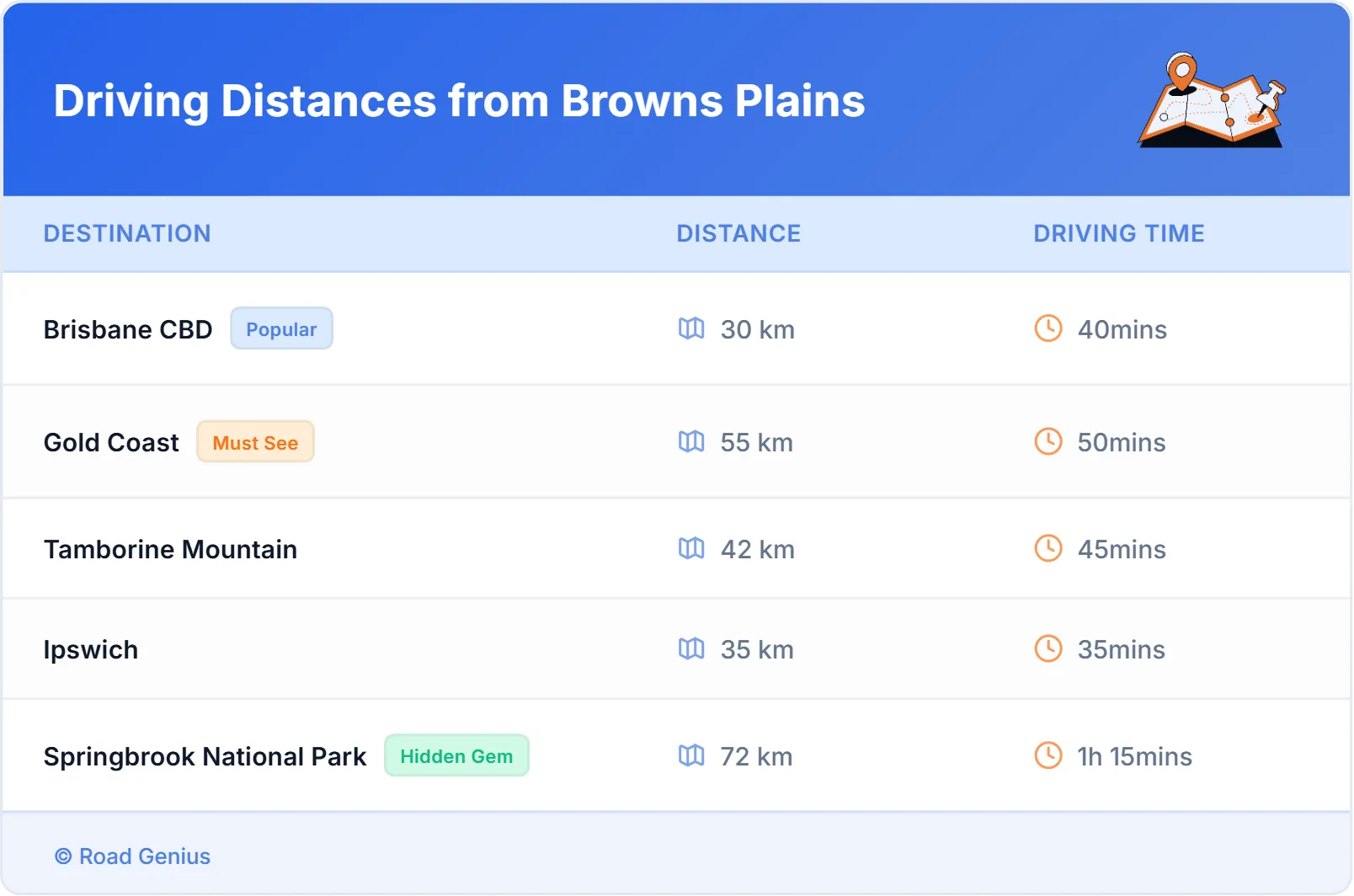Click the 55 km distance value
The height and width of the screenshot is (896, 1354).
757,442
